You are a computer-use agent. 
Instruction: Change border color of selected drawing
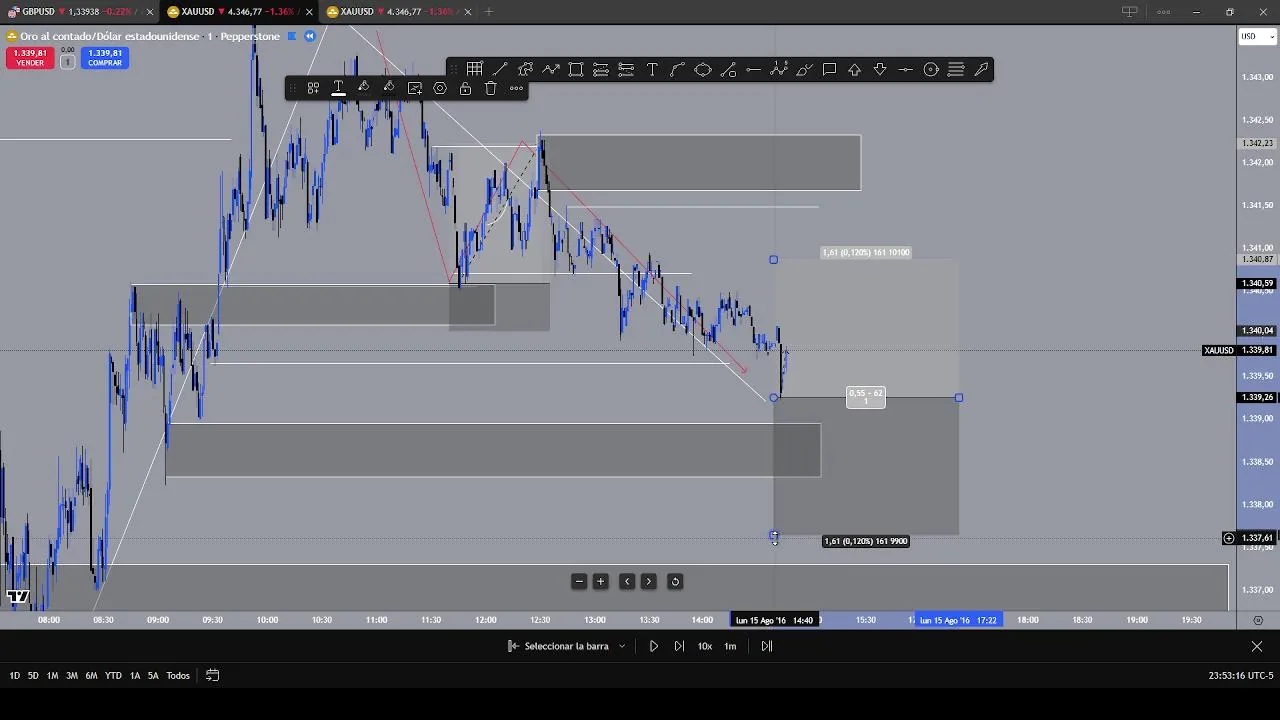(x=389, y=88)
